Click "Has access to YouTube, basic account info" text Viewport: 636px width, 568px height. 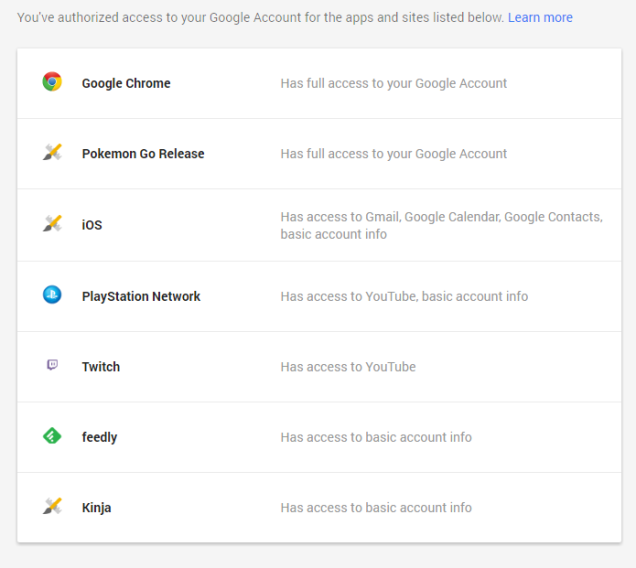tap(404, 296)
